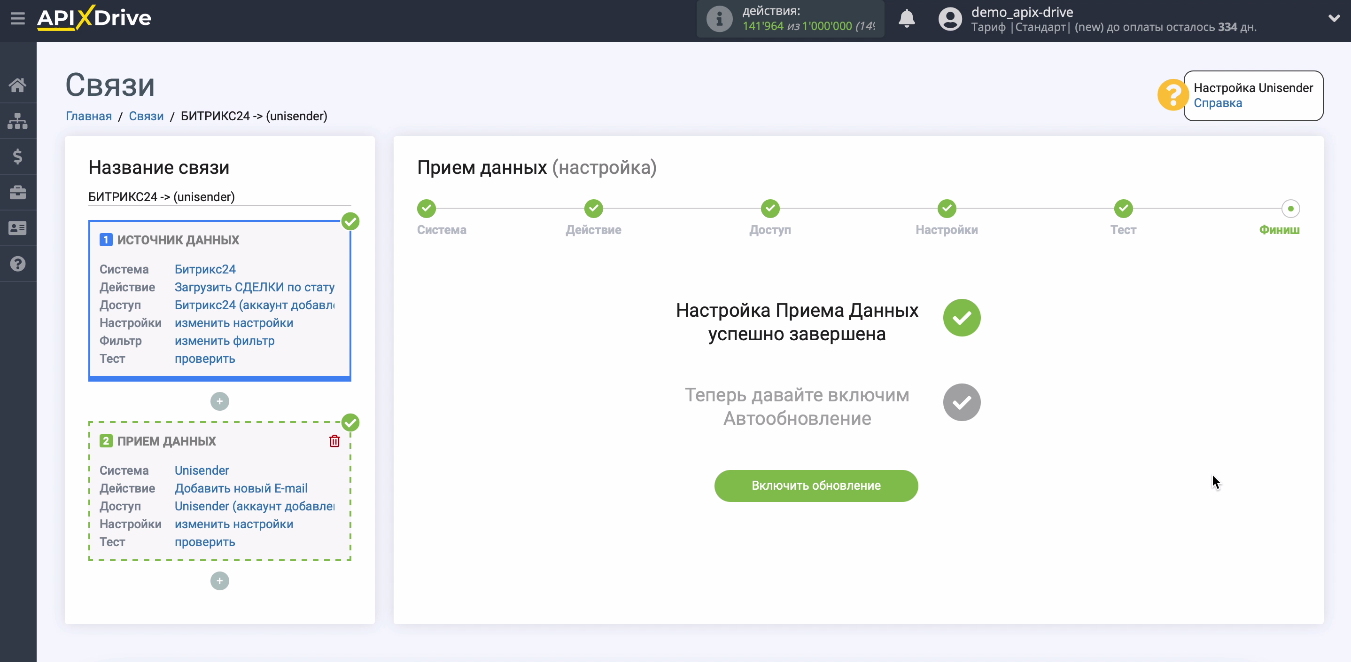This screenshot has height=662, width=1351.
Task: Click gray checkmark next to Автообновление
Action: [x=962, y=402]
